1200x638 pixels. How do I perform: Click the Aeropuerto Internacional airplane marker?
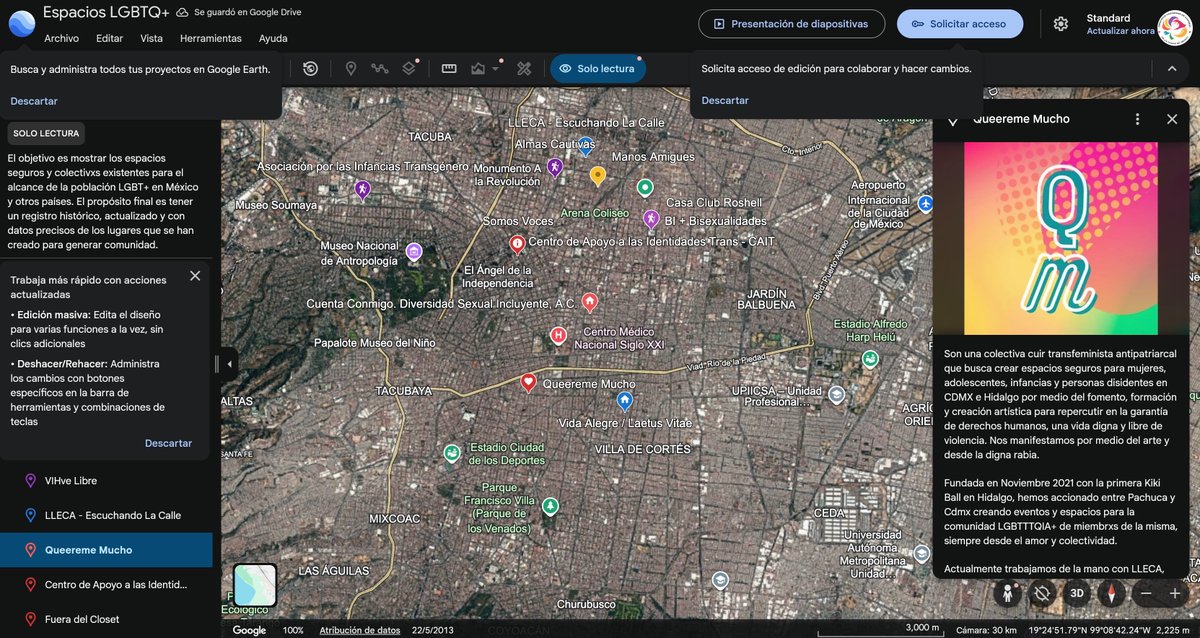[926, 204]
